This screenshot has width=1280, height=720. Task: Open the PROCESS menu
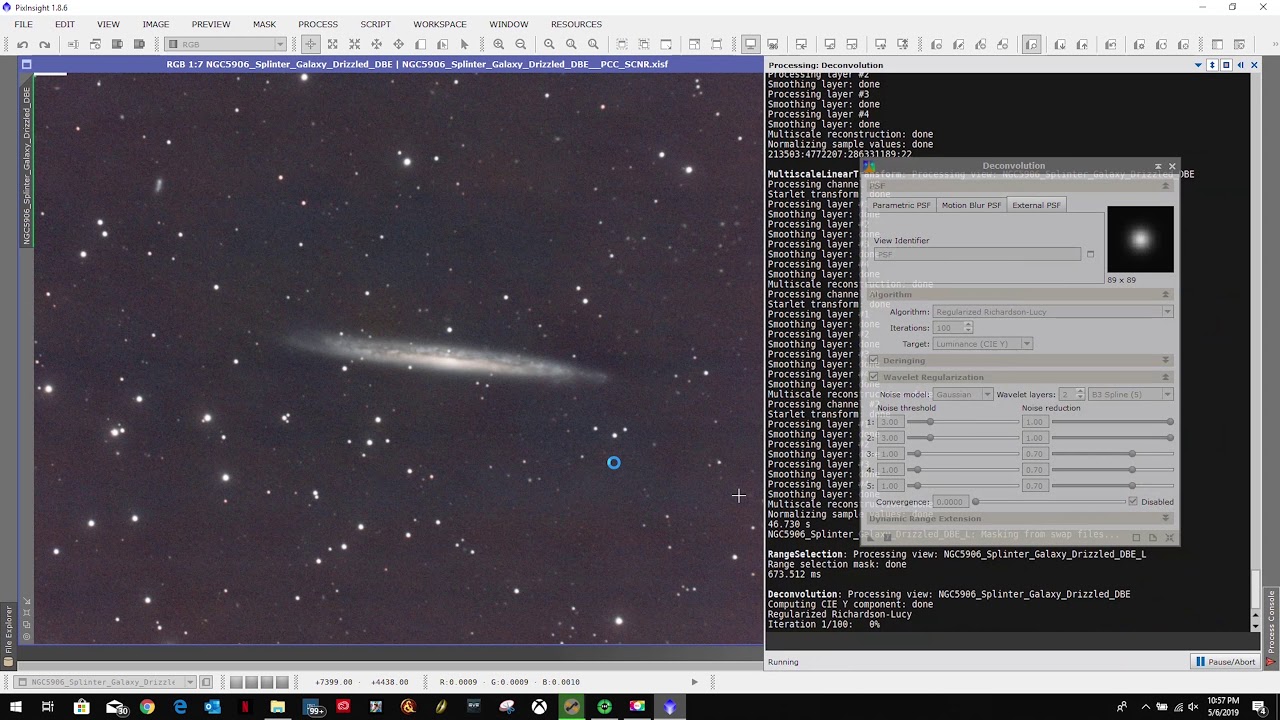coord(318,24)
